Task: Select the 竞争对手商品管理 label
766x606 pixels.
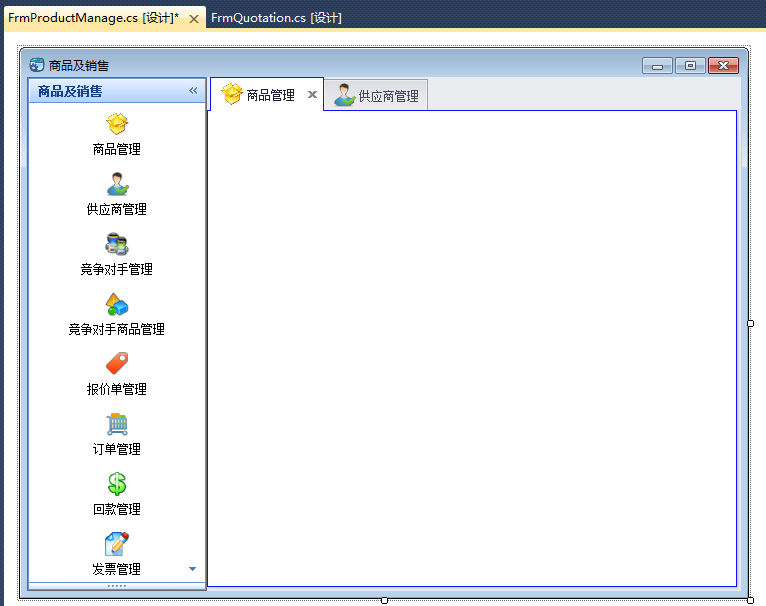Action: 117,329
